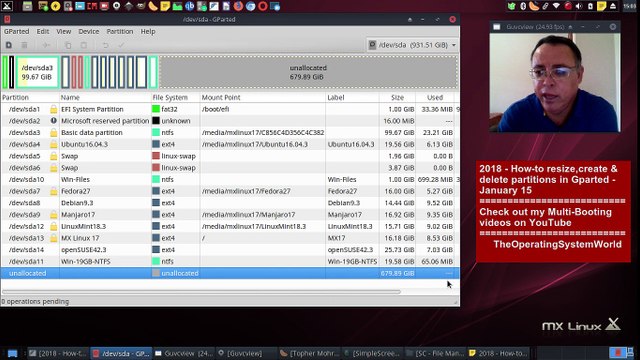640x360 pixels.
Task: Launch the qBittorrent icon in top panel
Action: 189,6
